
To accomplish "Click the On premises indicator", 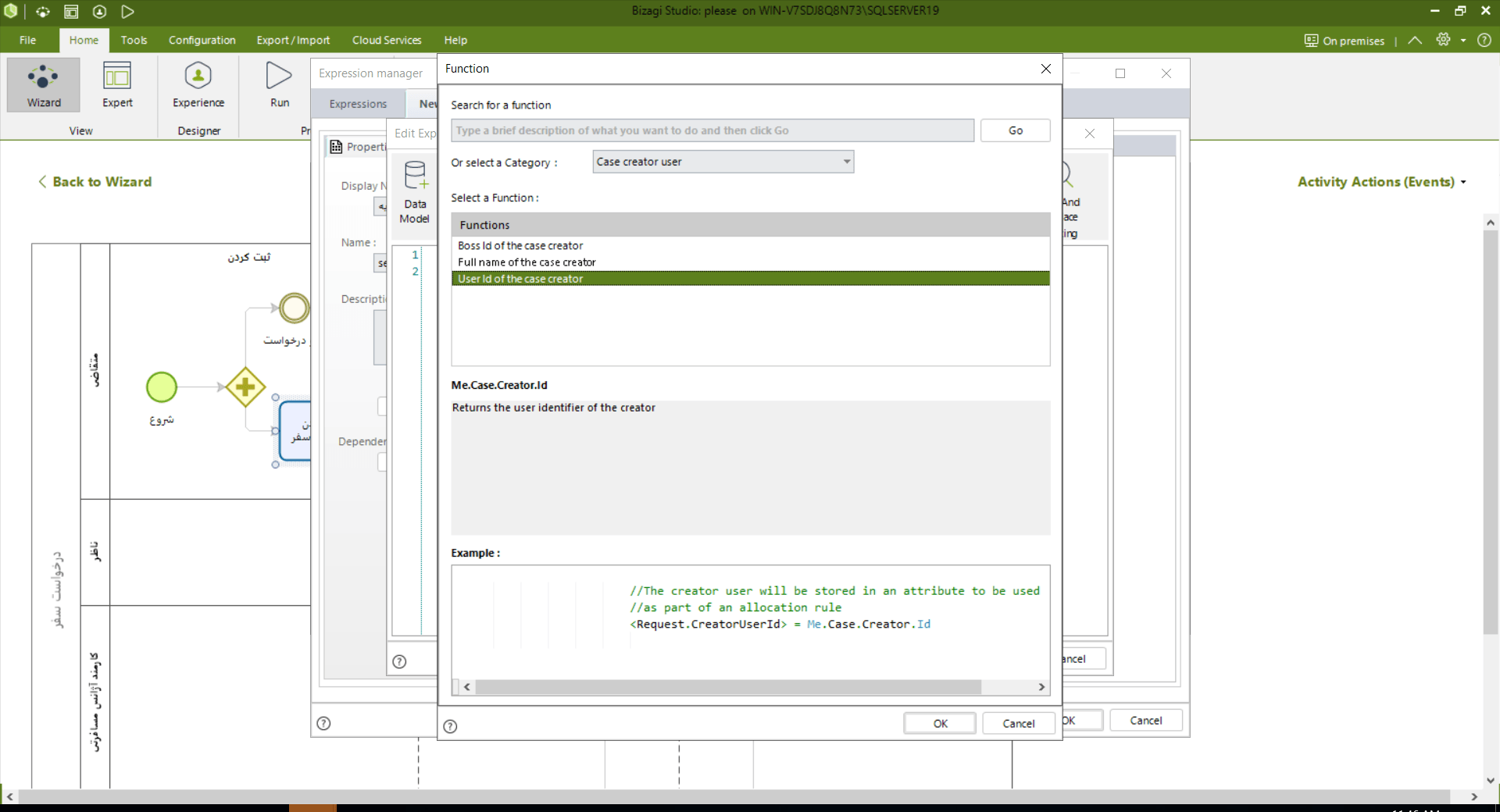I will click(1344, 41).
